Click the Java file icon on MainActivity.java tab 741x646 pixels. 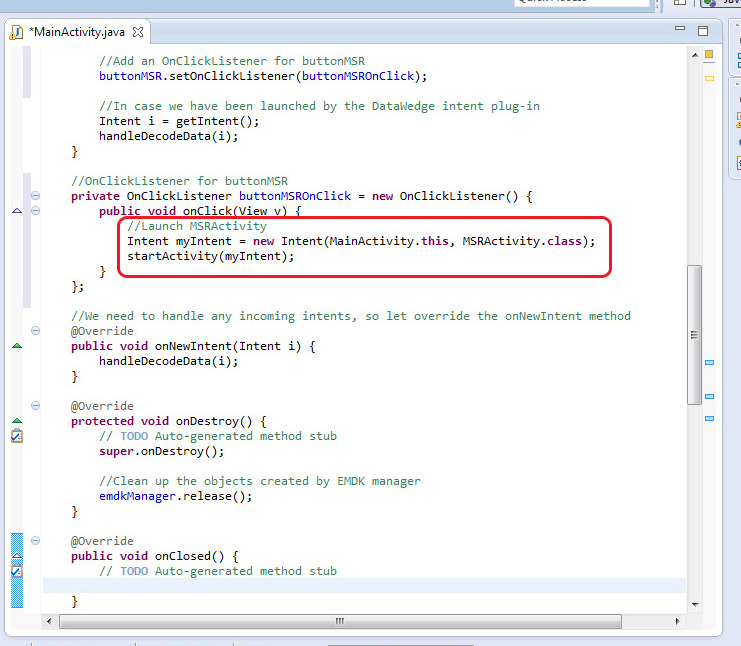pos(16,31)
